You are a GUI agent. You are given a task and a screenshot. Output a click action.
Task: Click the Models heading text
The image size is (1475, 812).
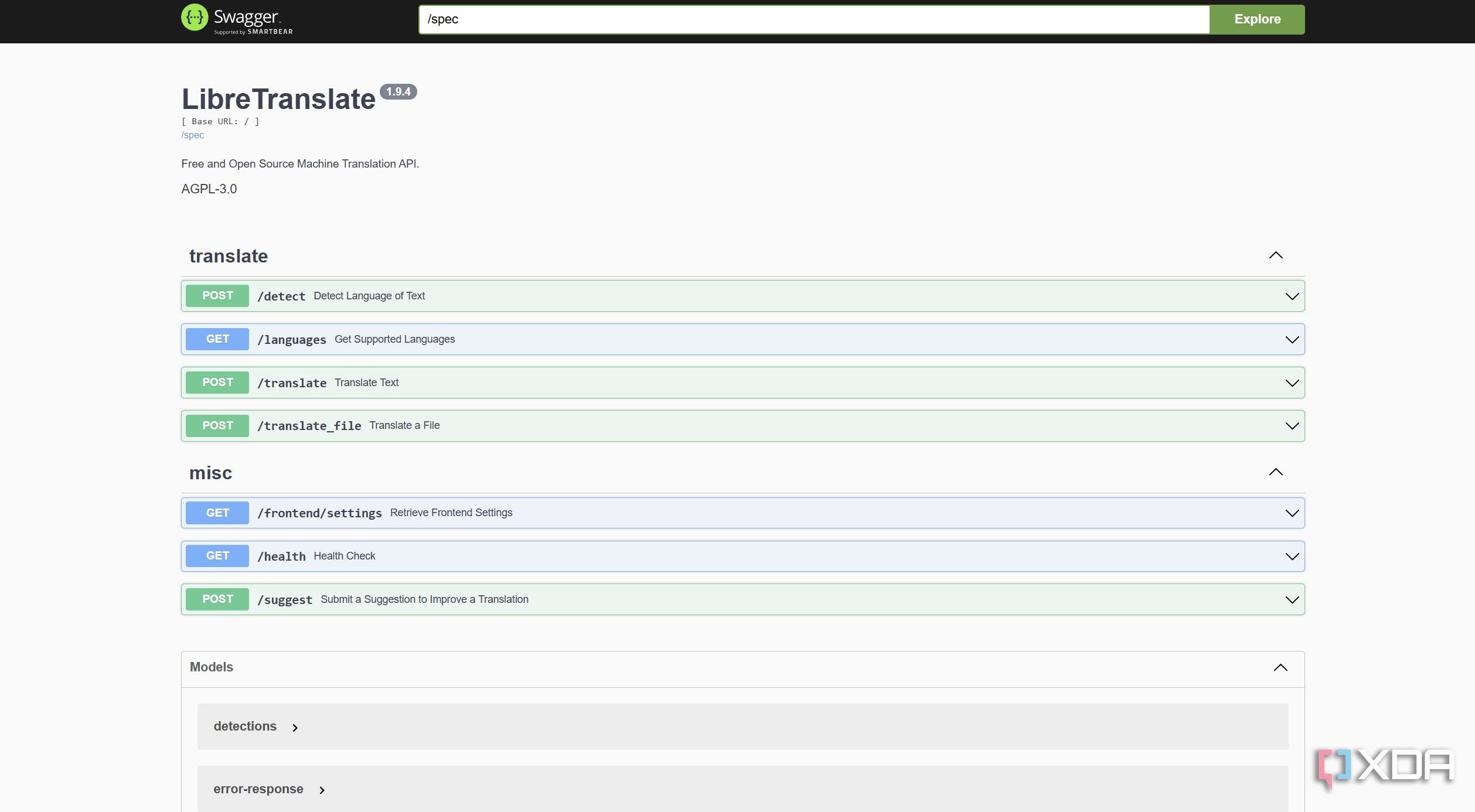point(212,667)
